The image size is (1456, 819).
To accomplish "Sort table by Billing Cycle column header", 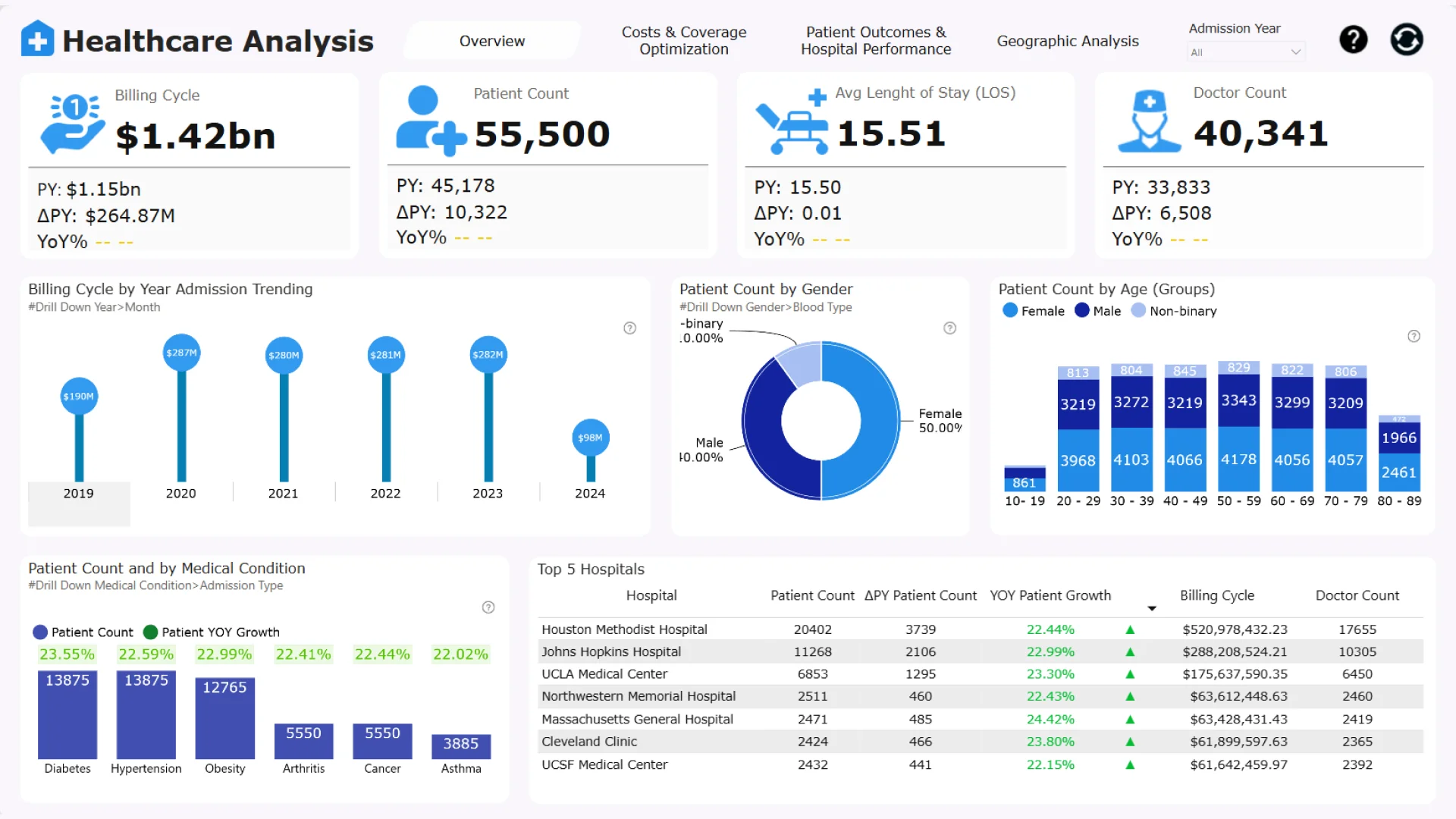I will 1216,595.
